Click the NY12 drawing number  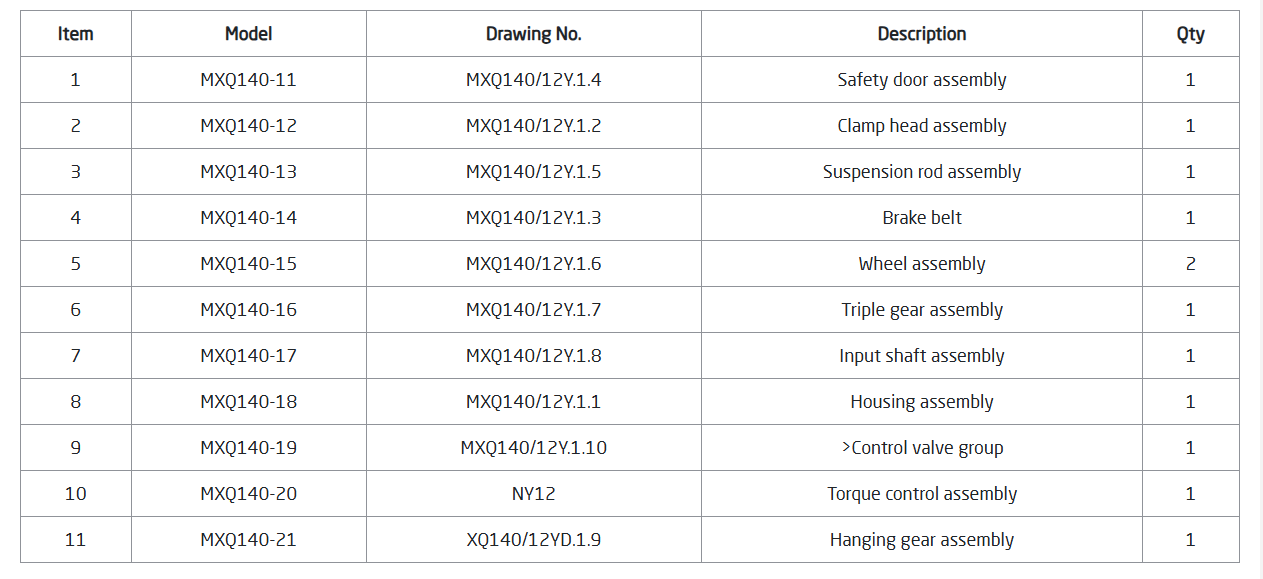pos(533,494)
